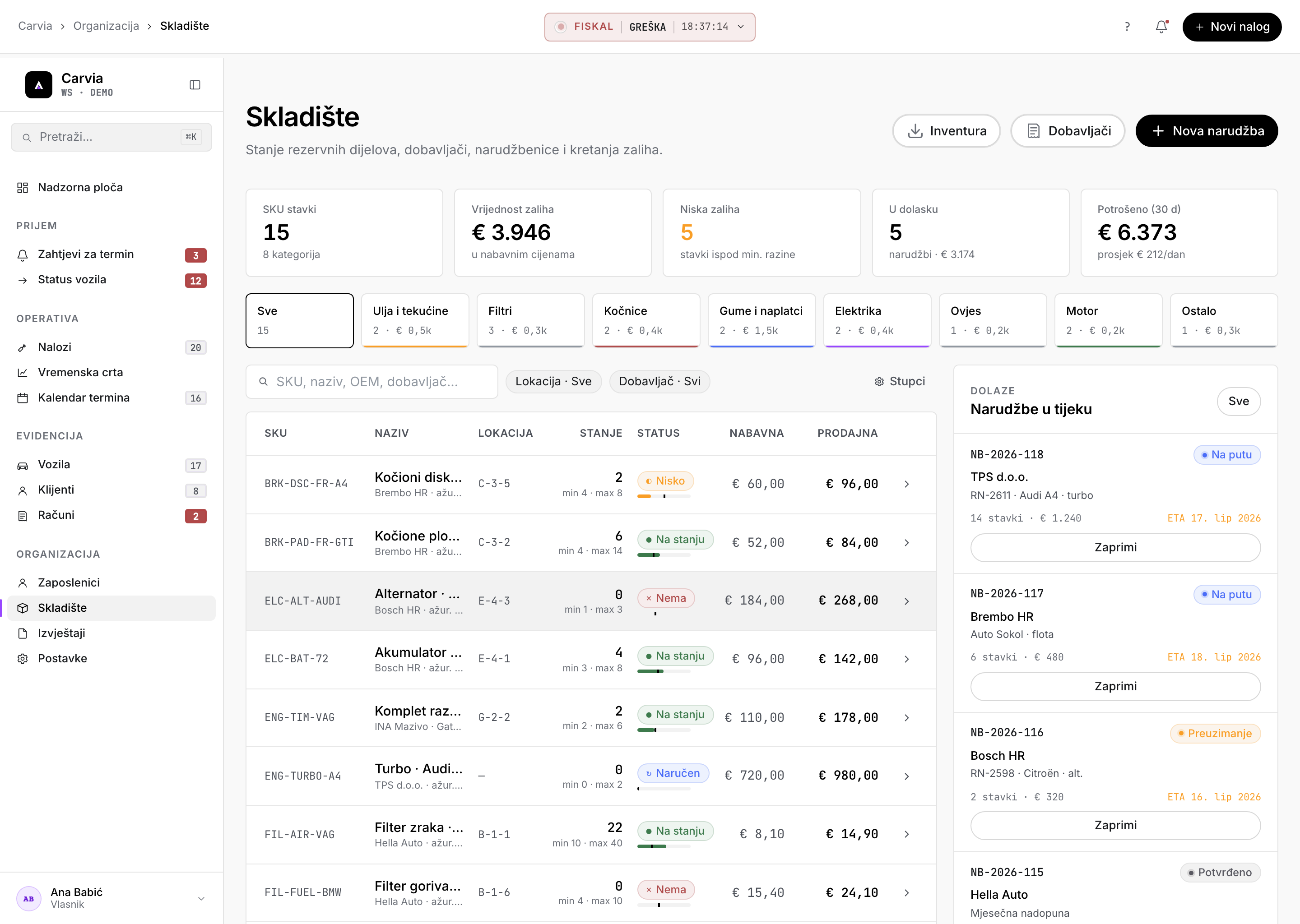Screen dimensions: 1300x924
Task: Show all orders via Sve button
Action: [x=1239, y=402]
